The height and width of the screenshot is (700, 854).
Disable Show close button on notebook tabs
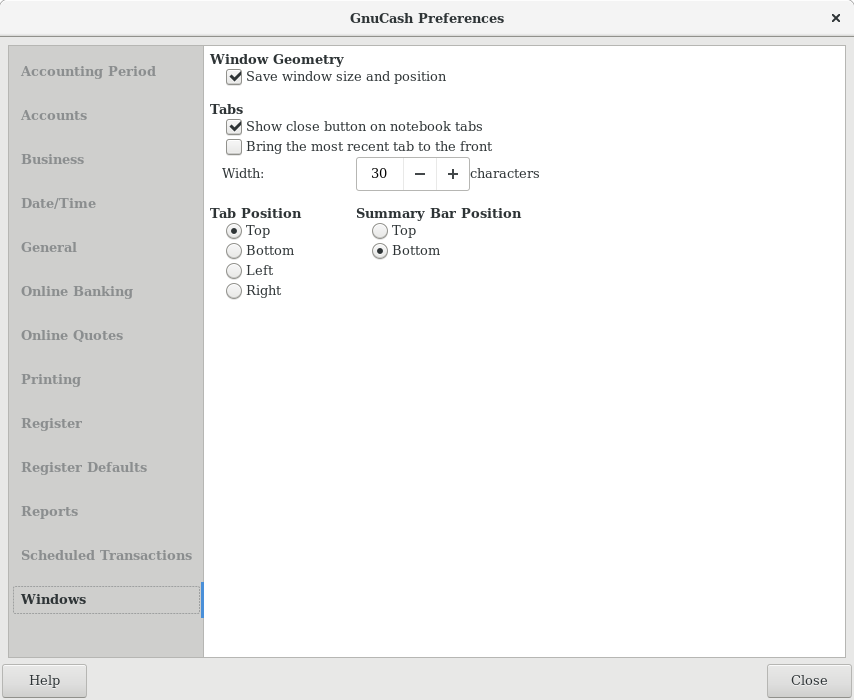click(x=355, y=127)
